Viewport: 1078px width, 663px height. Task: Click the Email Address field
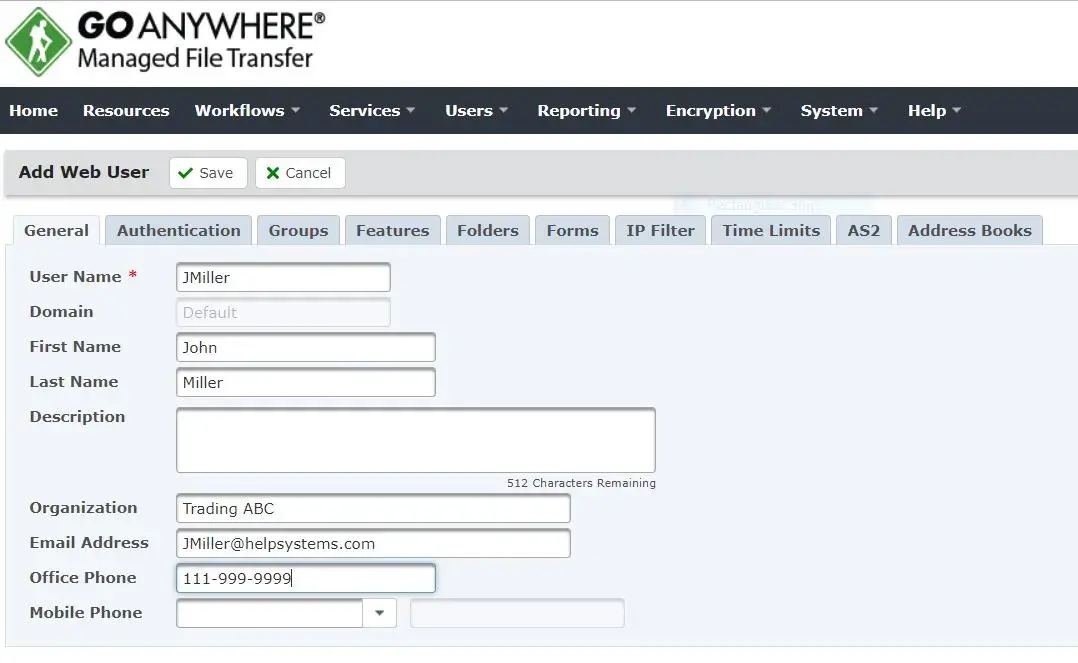tap(372, 543)
